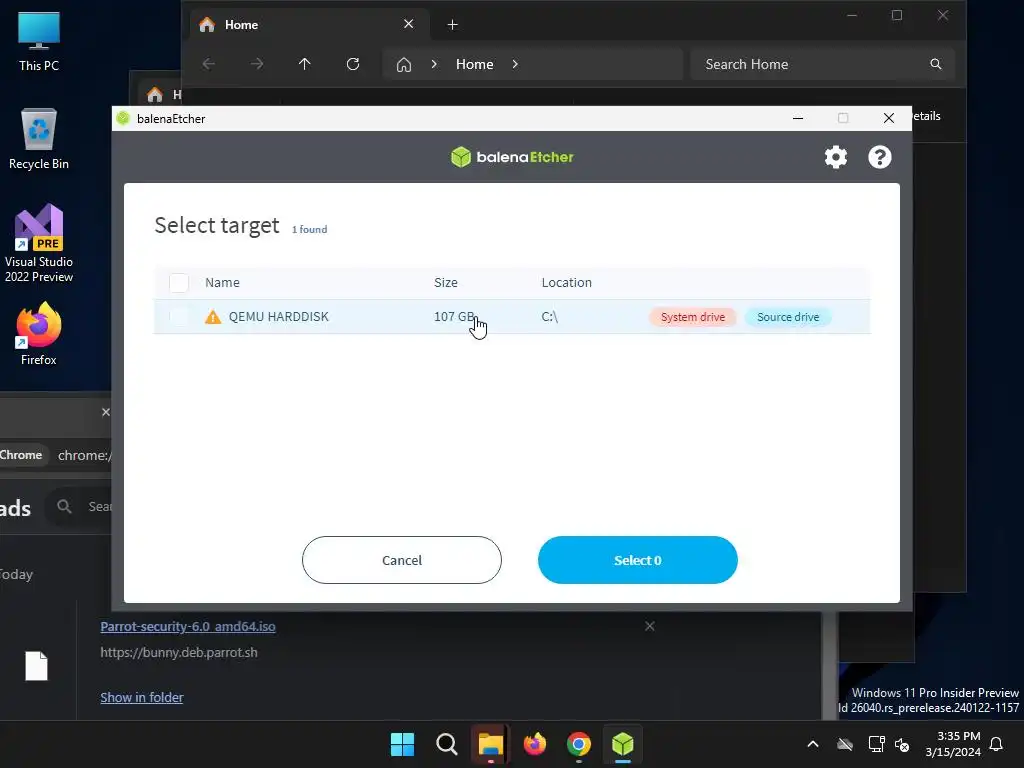Screen dimensions: 1024x768
Task: Add a new File Explorer tab
Action: 452,25
